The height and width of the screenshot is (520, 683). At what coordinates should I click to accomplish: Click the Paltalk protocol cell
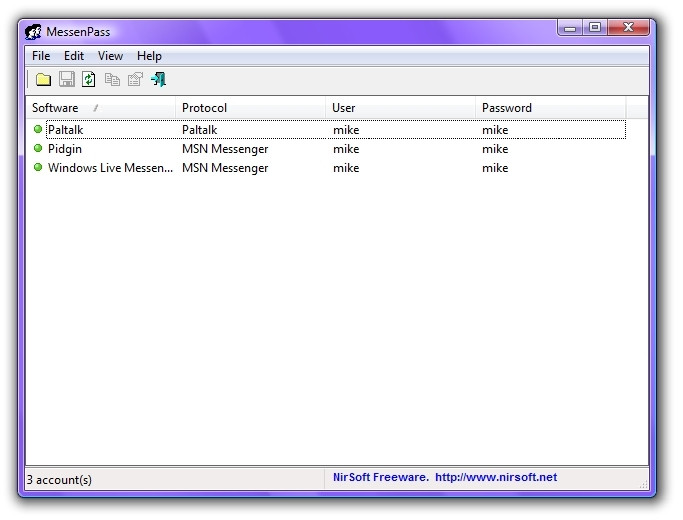tap(199, 130)
